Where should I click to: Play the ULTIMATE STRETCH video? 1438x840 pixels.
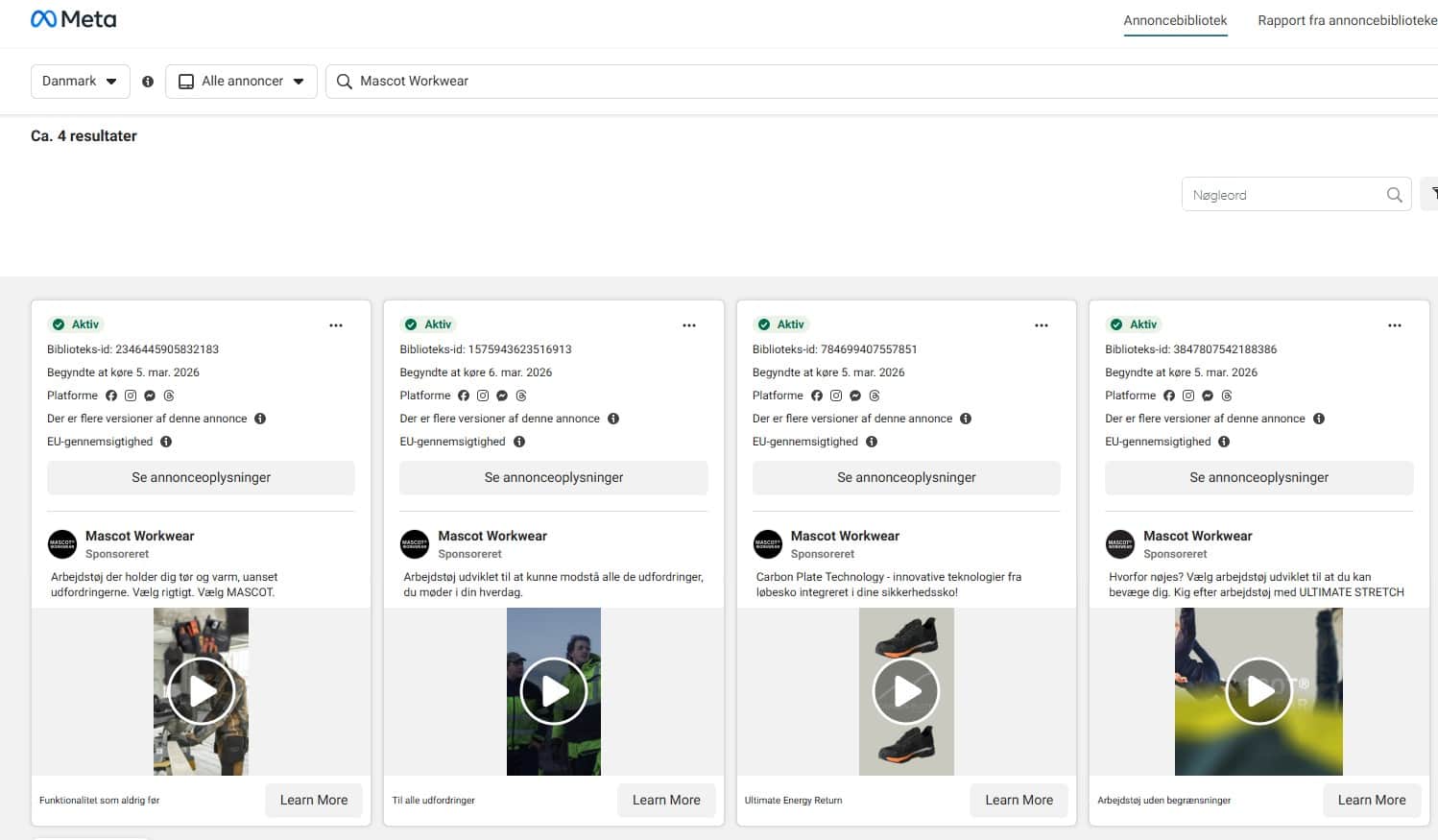point(1259,691)
